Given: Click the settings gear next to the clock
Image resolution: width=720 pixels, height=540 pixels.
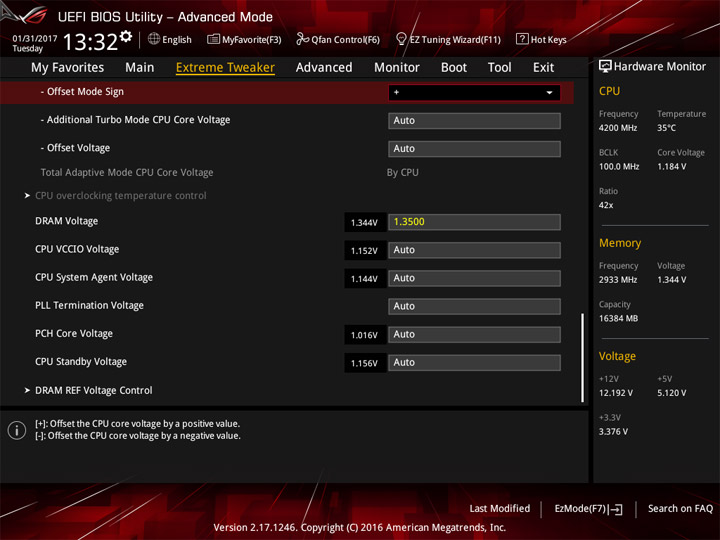Looking at the screenshot, I should pos(126,36).
